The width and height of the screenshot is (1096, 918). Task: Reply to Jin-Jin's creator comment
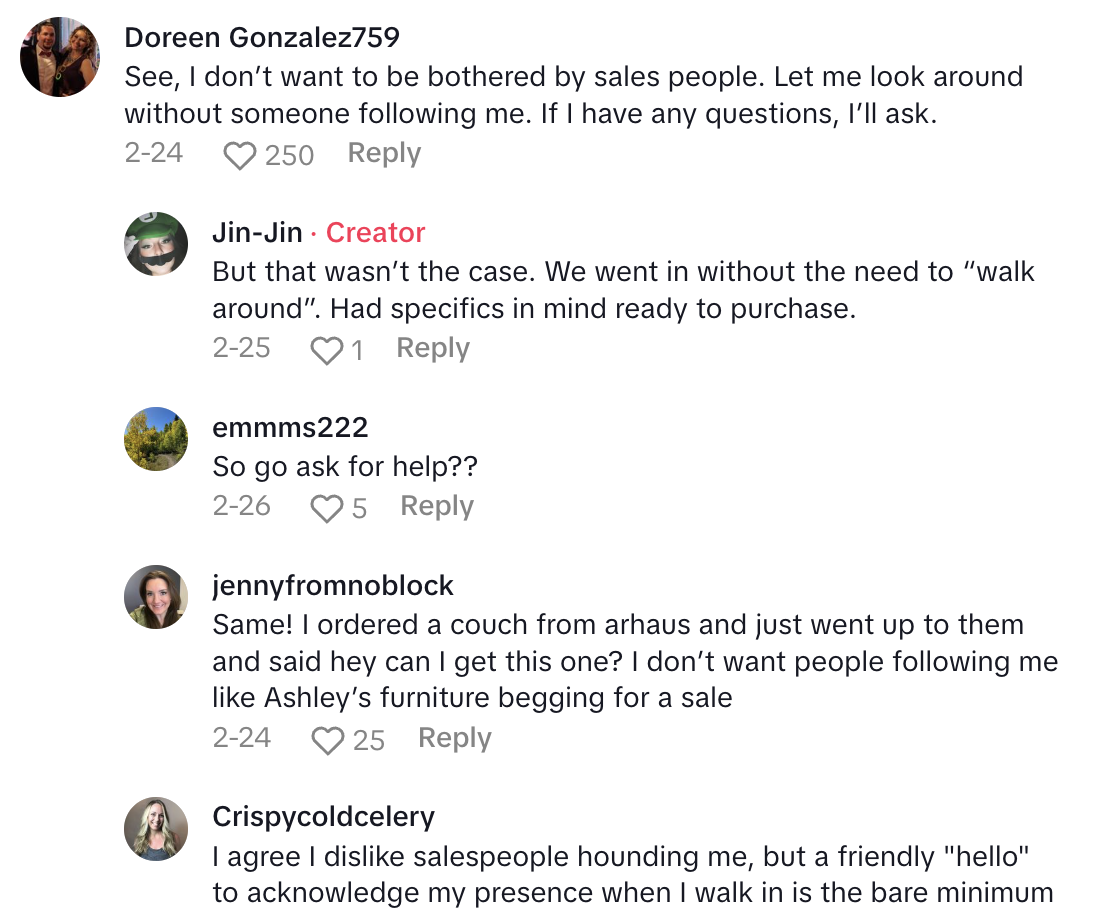[432, 348]
